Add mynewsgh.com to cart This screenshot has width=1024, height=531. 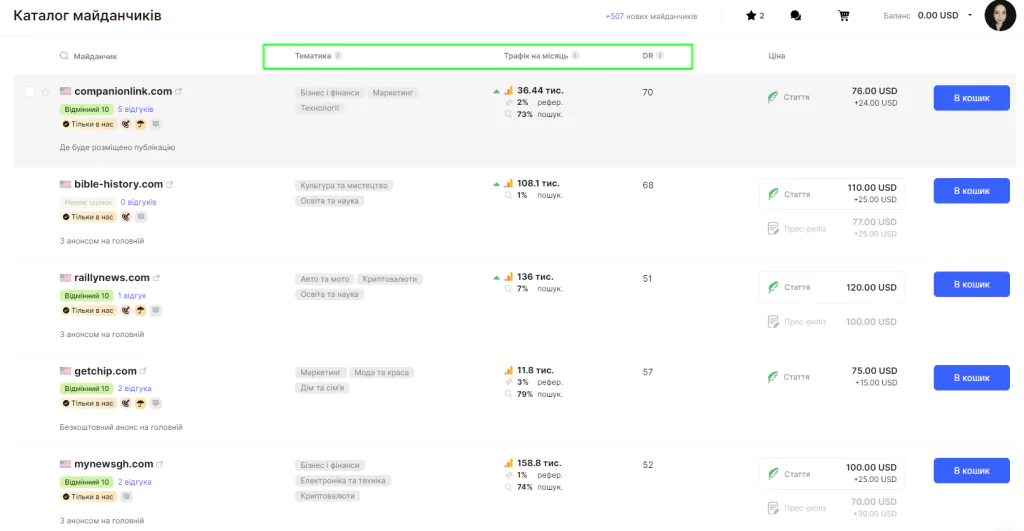tap(971, 470)
